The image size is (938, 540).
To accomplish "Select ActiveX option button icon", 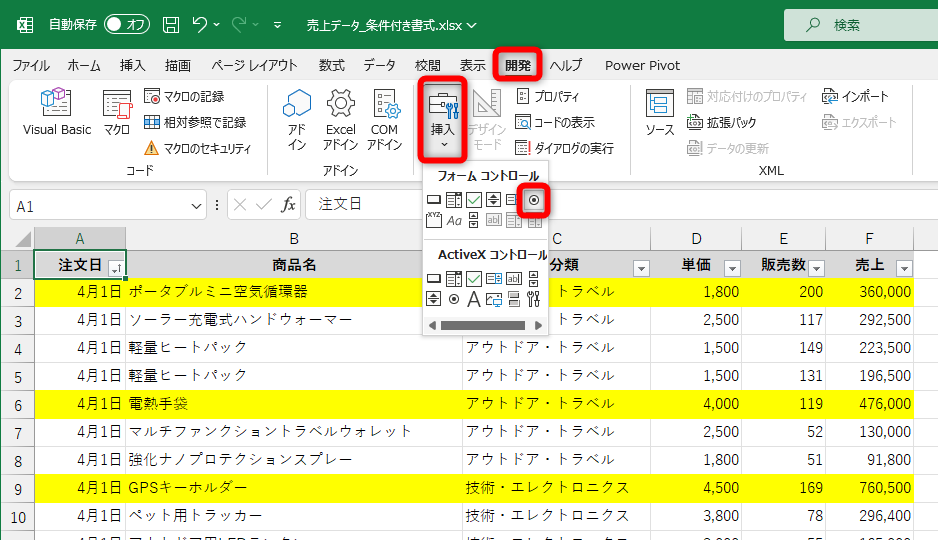I will pos(454,298).
